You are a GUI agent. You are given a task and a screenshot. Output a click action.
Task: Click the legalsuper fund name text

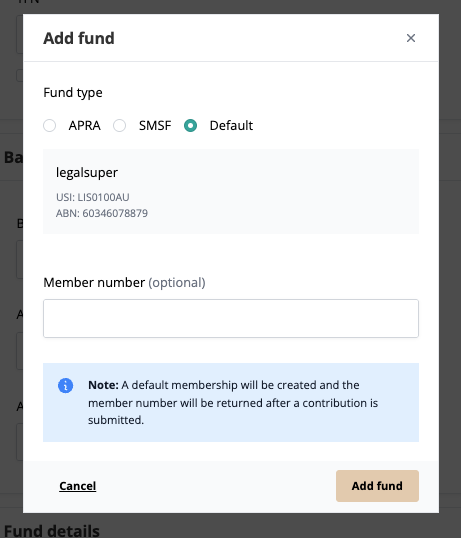coord(87,172)
